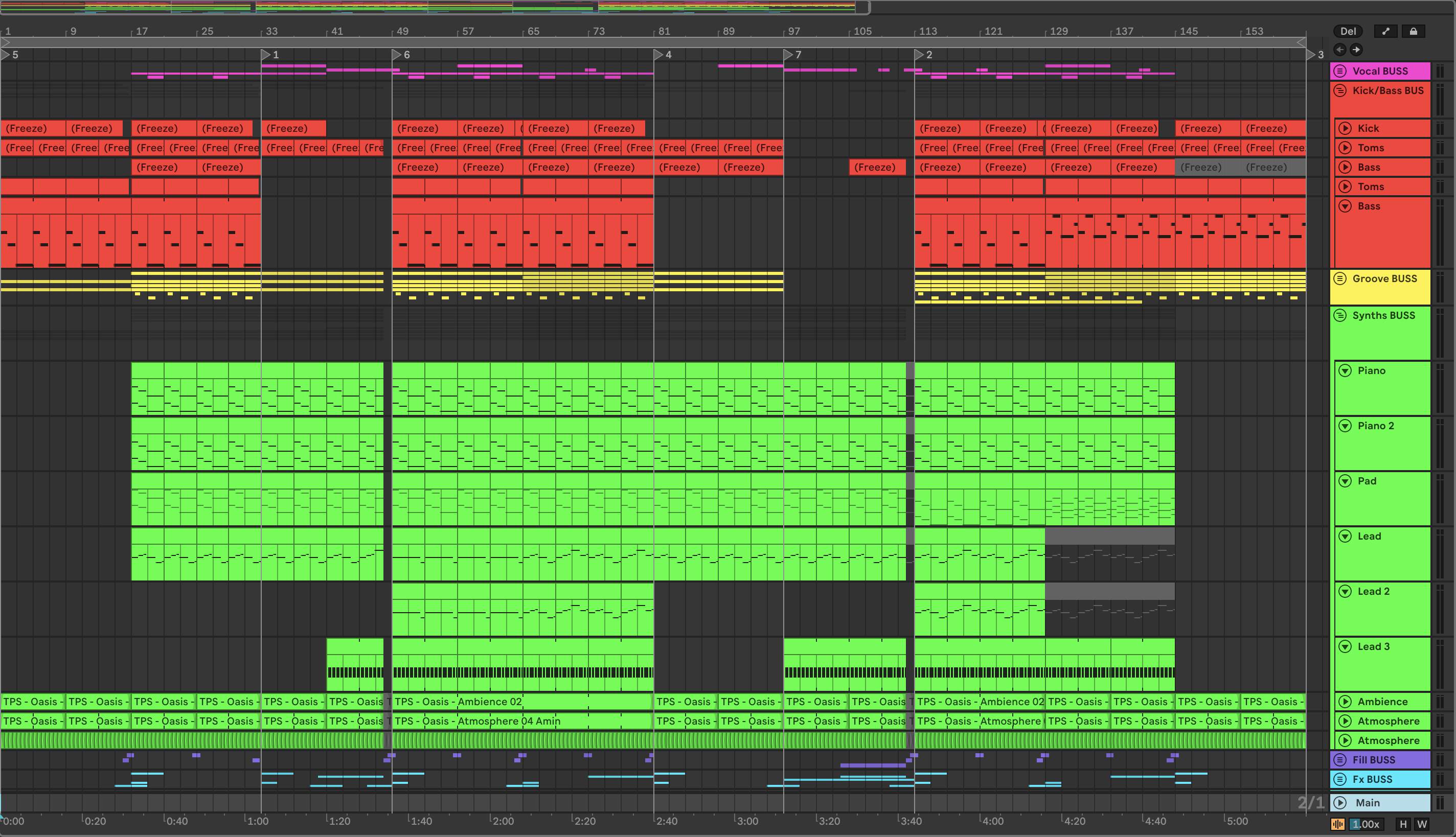Screen dimensions: 1456x837
Task: Click the H optimize height button
Action: point(1403,824)
